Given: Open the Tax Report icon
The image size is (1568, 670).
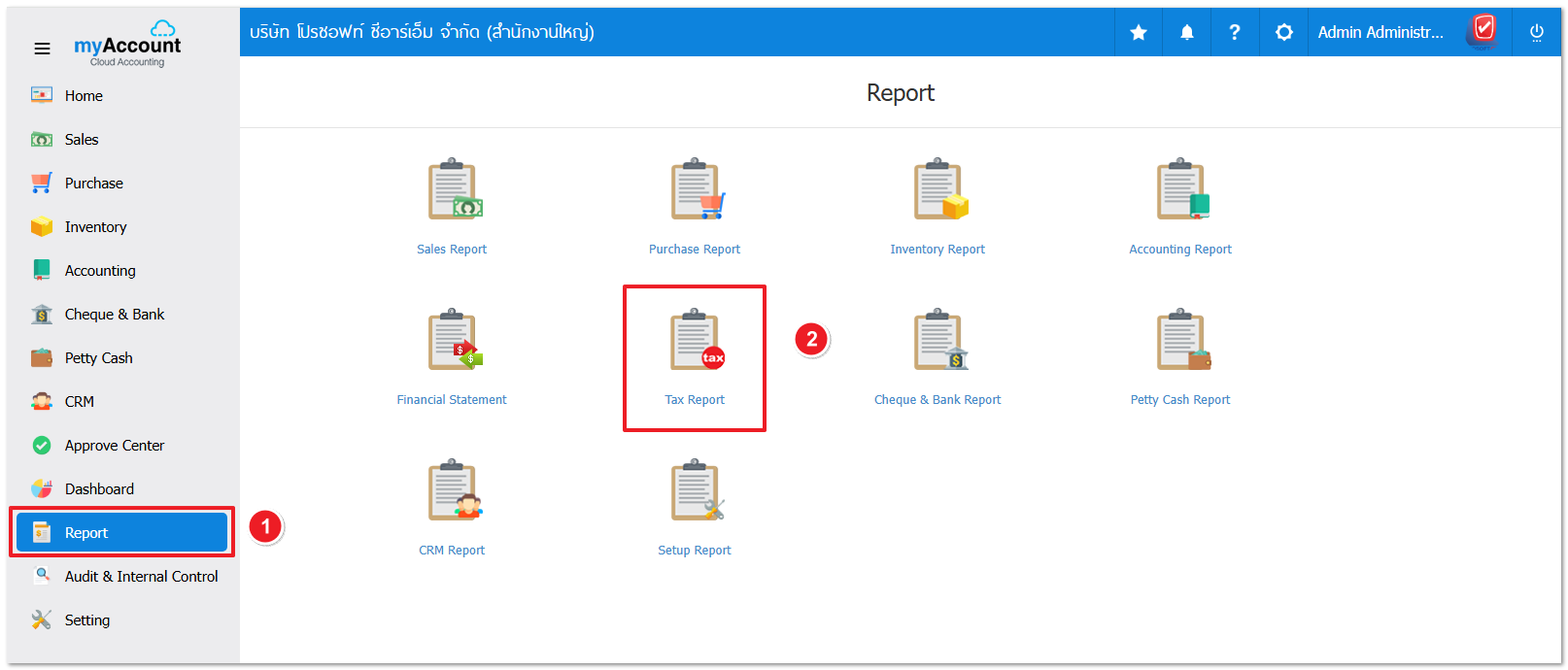Looking at the screenshot, I should pyautogui.click(x=696, y=341).
